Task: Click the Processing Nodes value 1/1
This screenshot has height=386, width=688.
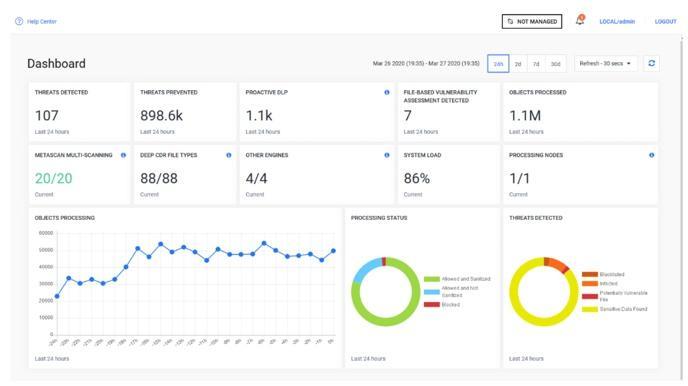Action: [x=520, y=179]
